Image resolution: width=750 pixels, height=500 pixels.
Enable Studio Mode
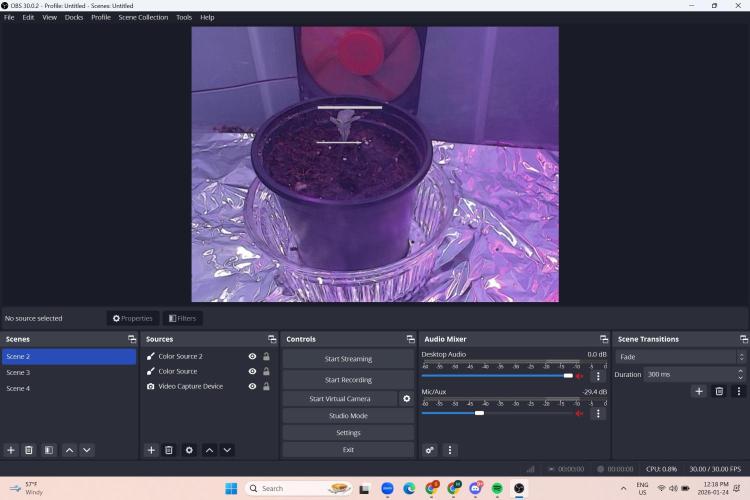coord(348,415)
